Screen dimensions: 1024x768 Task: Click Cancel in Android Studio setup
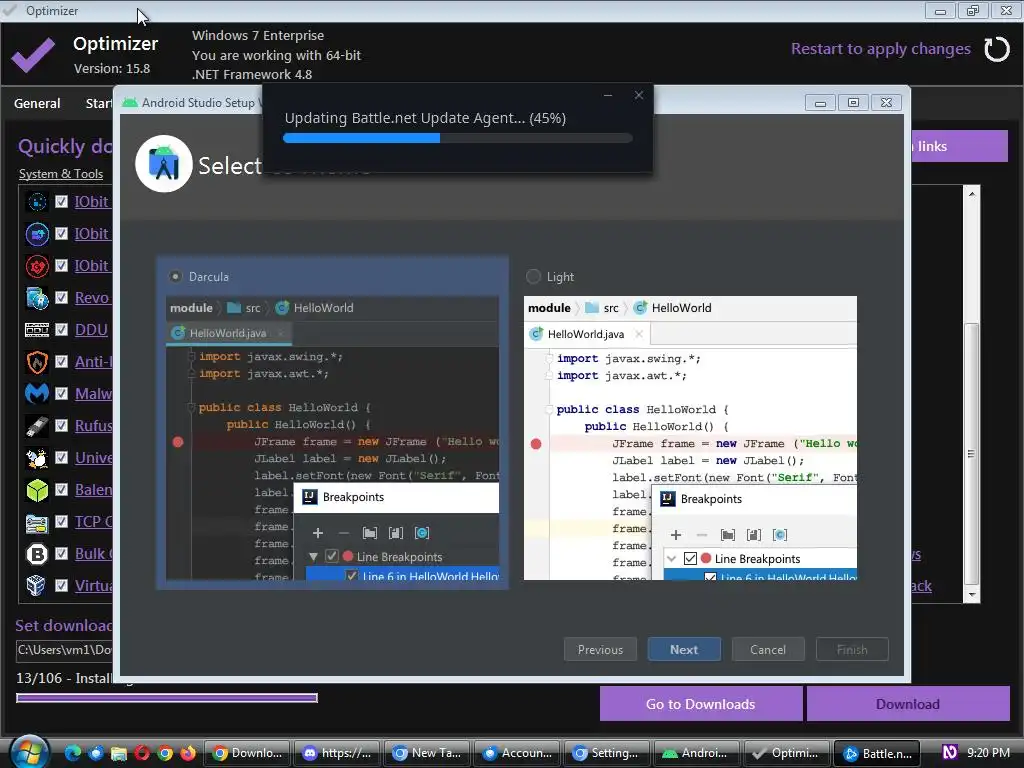[768, 650]
